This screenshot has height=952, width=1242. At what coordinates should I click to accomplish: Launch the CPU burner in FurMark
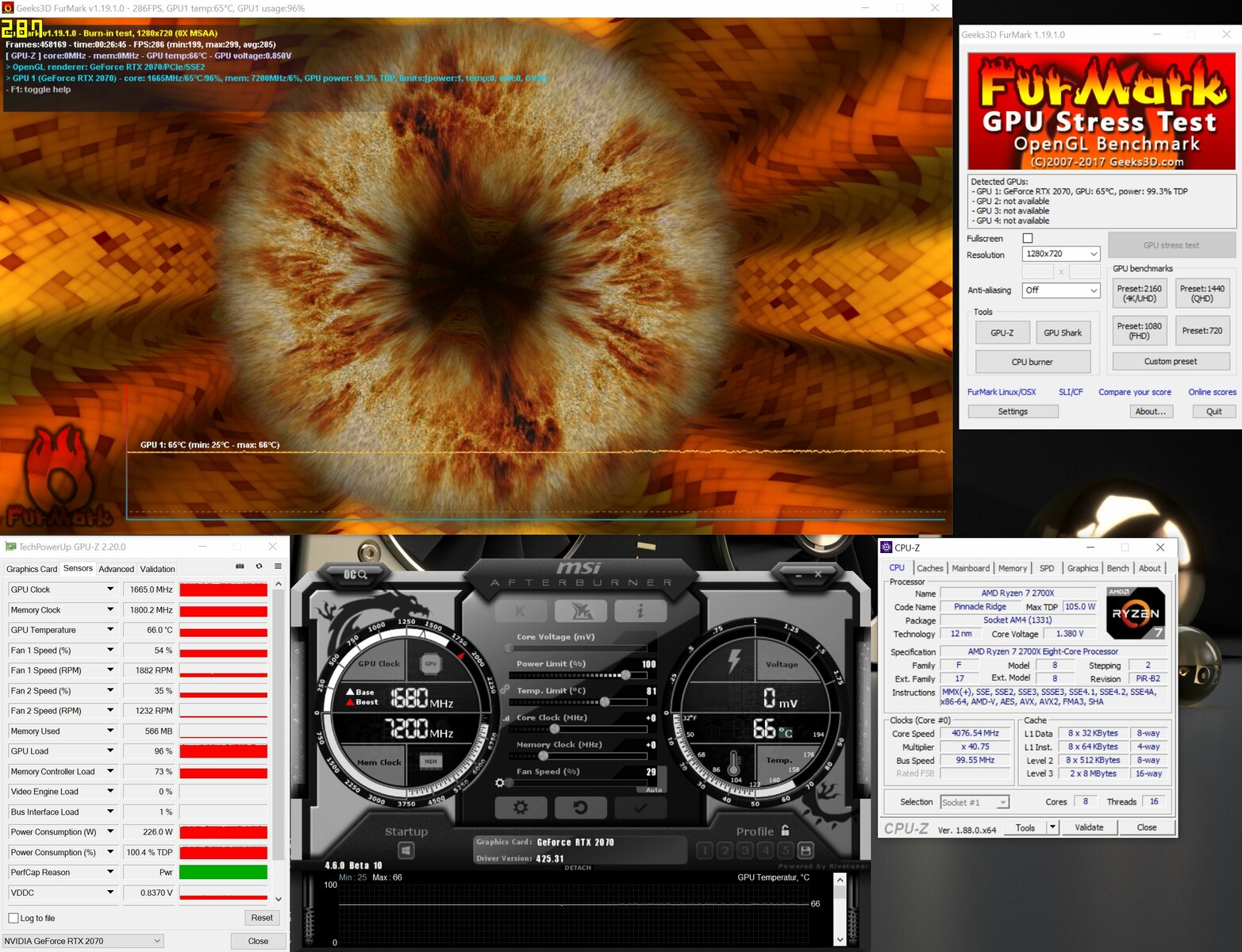click(x=1032, y=362)
